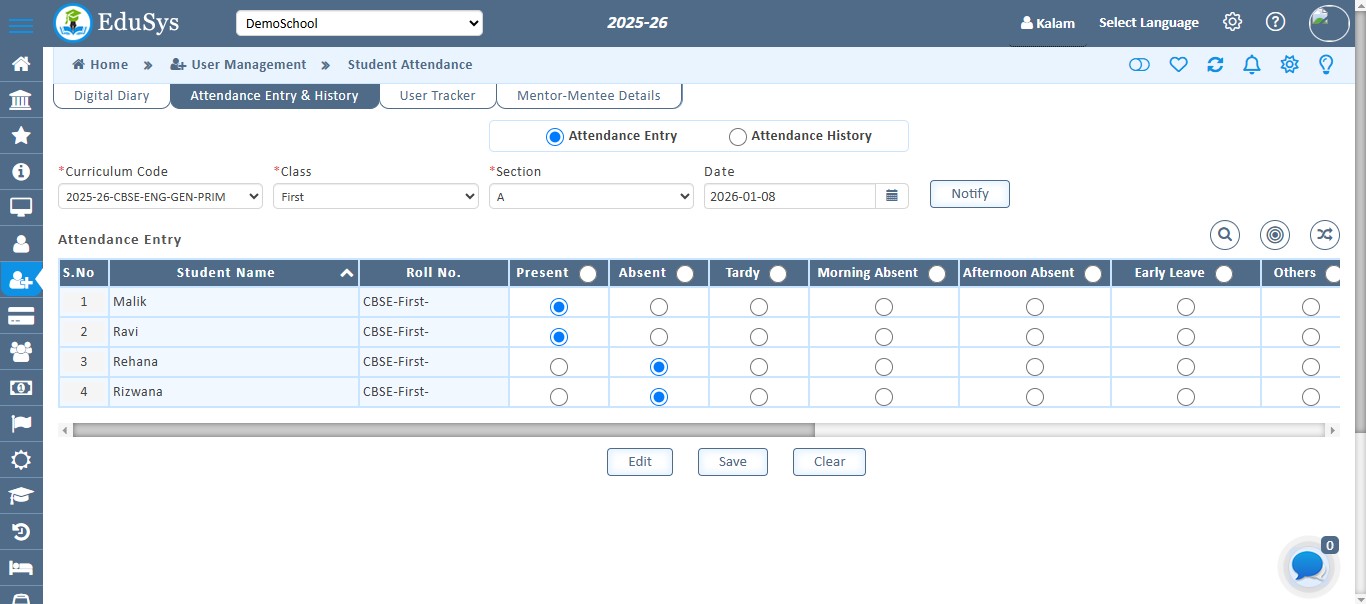Open the search icon above the attendance table

[1225, 234]
